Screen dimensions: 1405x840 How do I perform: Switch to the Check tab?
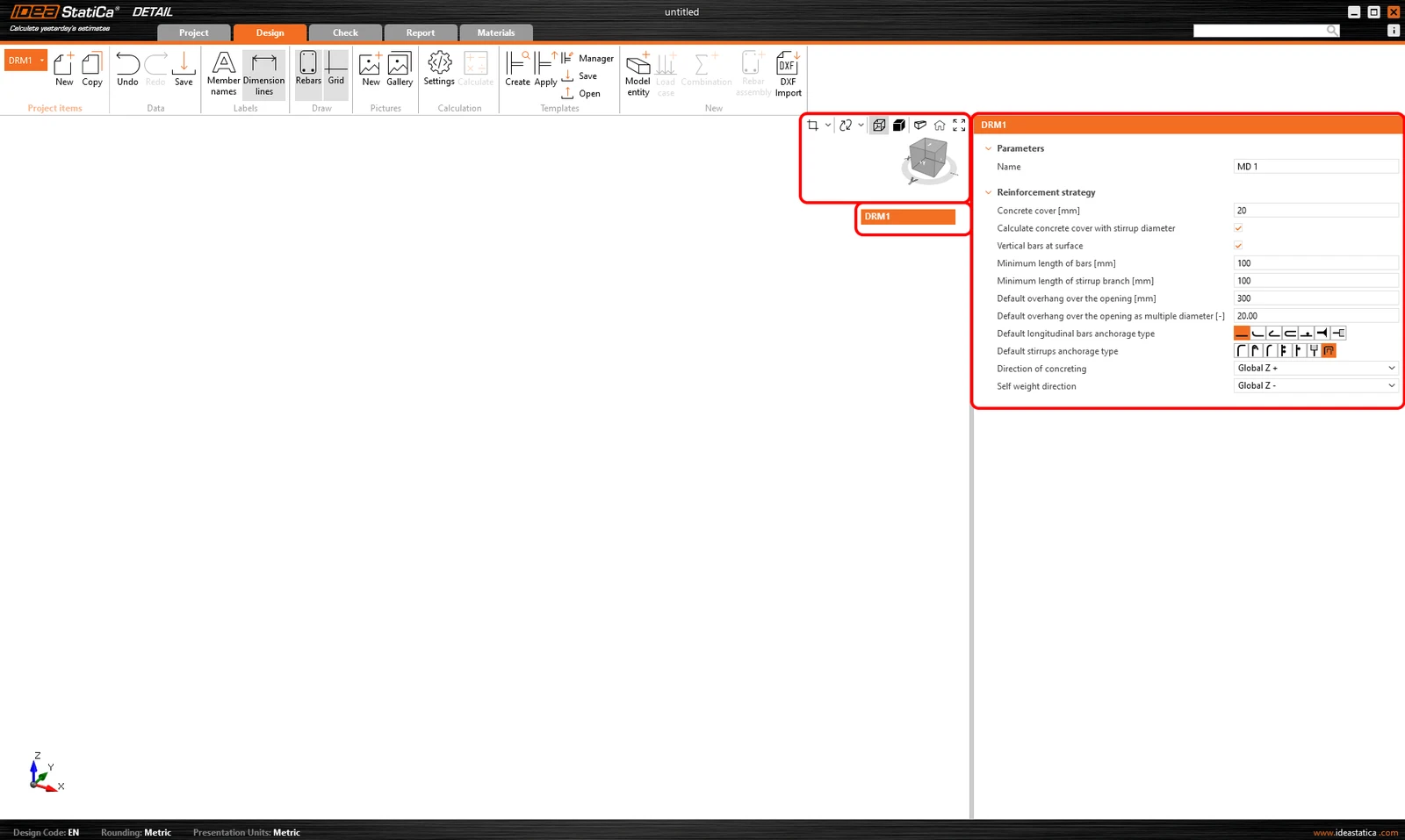point(345,32)
